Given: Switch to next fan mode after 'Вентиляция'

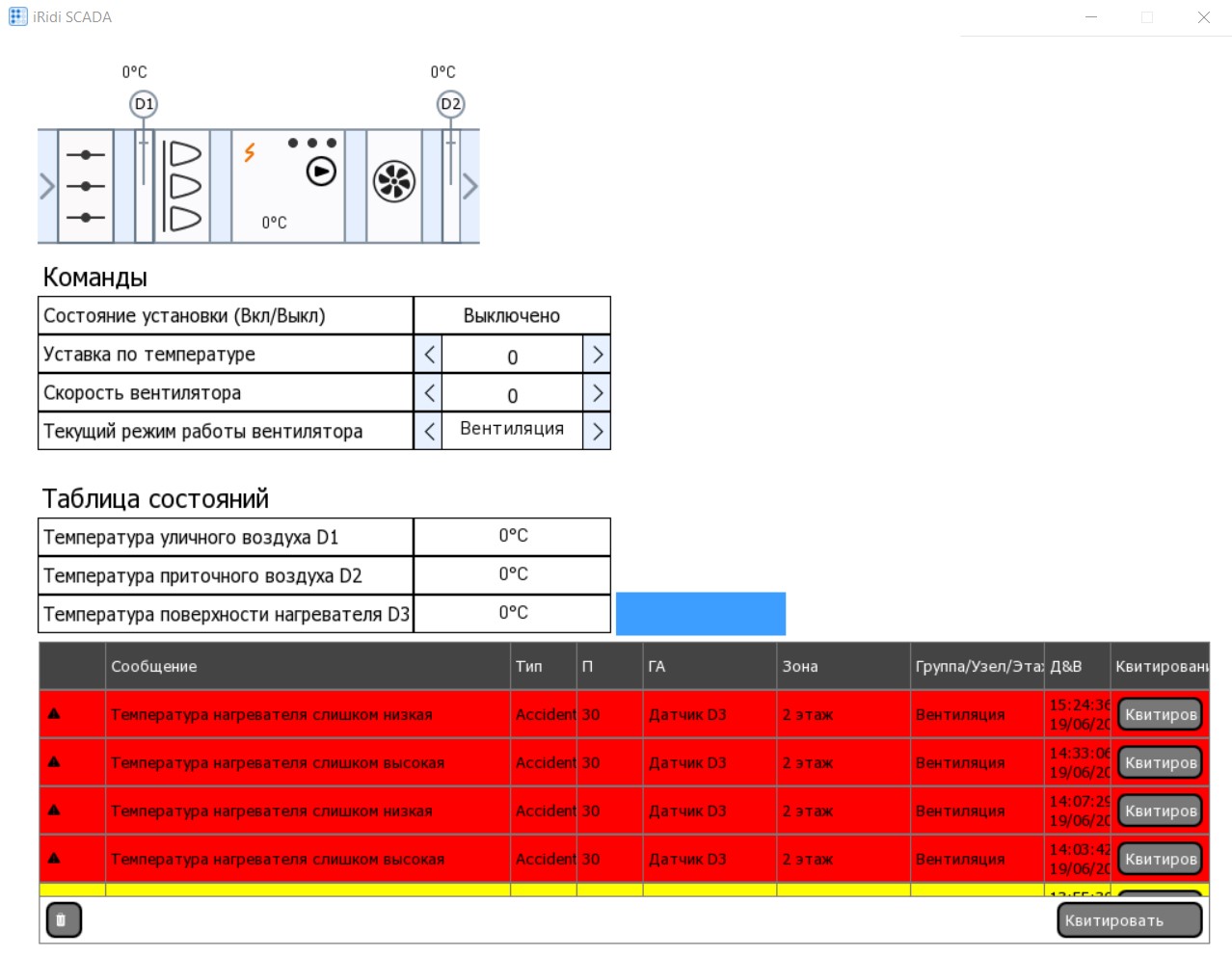Looking at the screenshot, I should pyautogui.click(x=597, y=431).
